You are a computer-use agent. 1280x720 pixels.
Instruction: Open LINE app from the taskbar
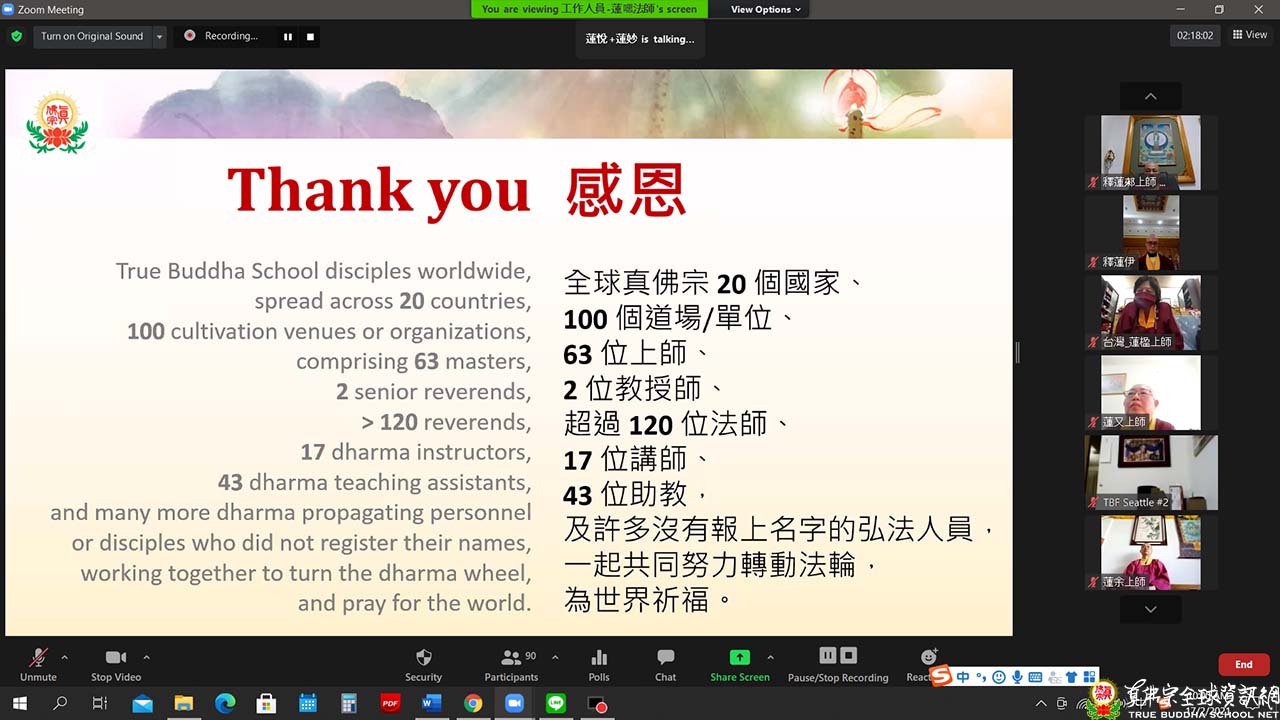[x=556, y=704]
